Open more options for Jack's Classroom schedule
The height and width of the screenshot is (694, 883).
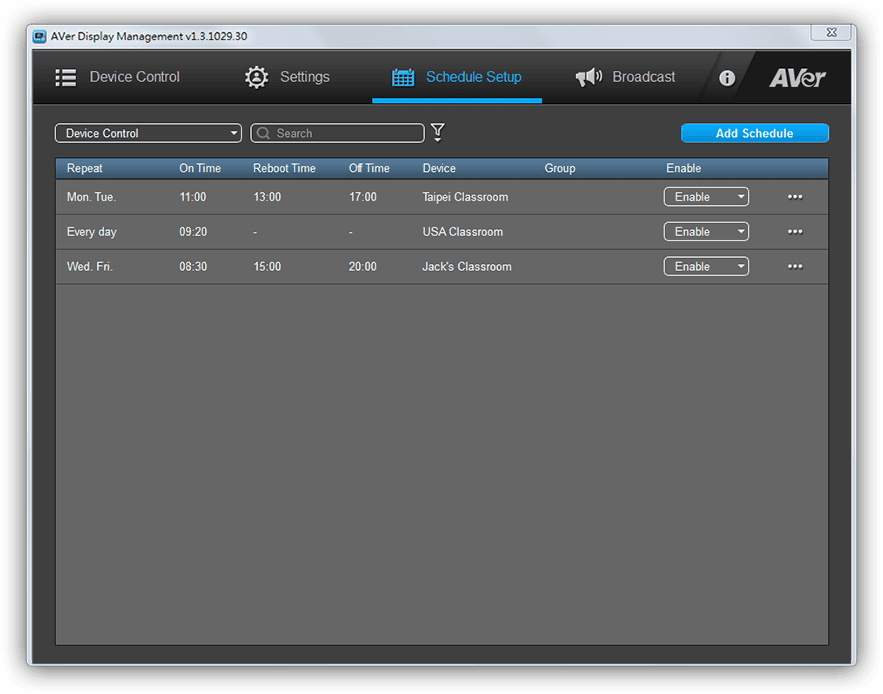point(795,267)
